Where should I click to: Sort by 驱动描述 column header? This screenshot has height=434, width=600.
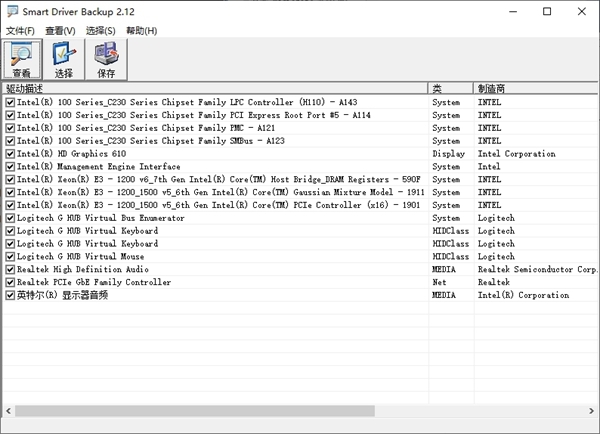click(x=215, y=88)
